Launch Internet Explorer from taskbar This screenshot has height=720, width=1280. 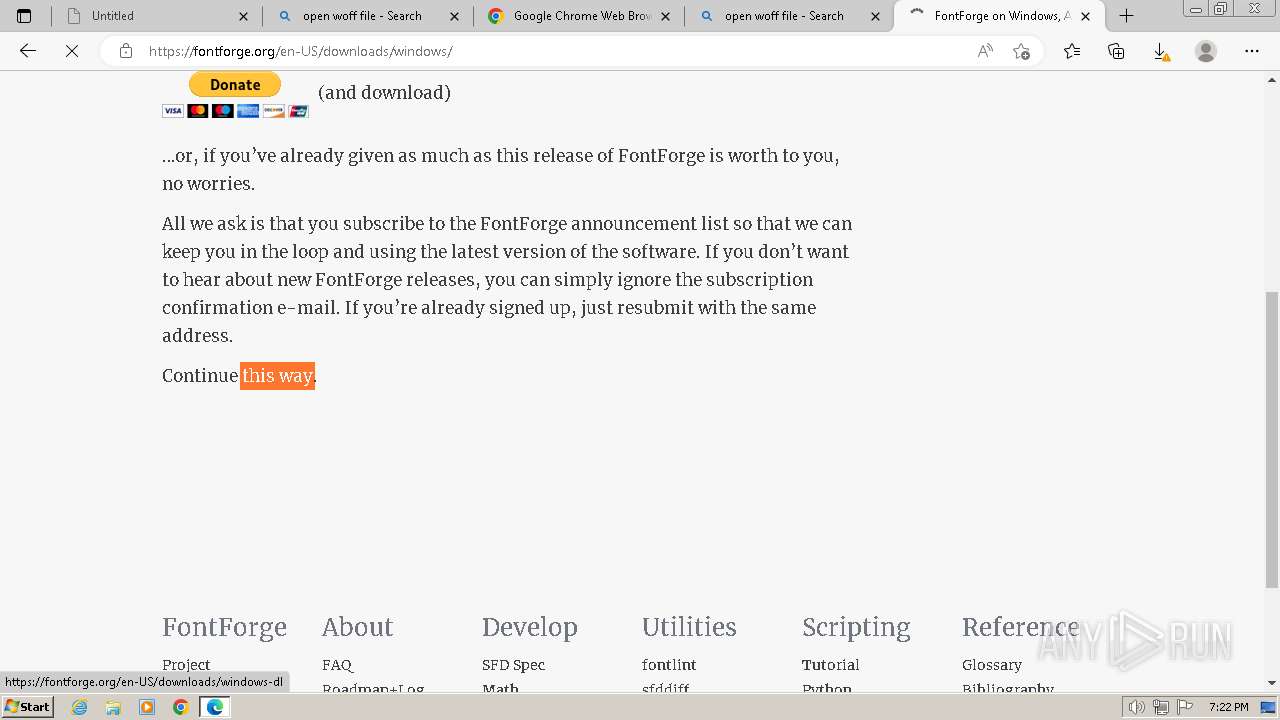79,707
